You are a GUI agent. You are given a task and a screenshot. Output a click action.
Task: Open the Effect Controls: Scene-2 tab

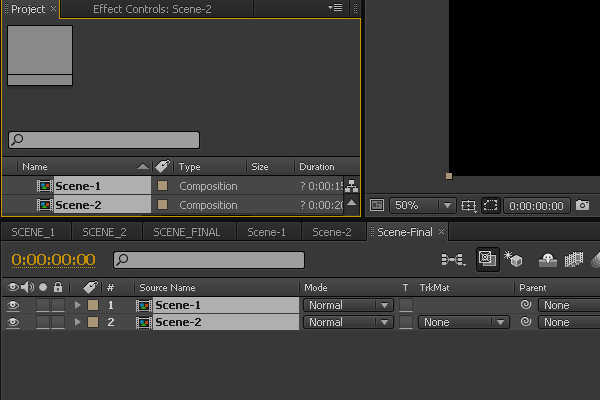152,9
